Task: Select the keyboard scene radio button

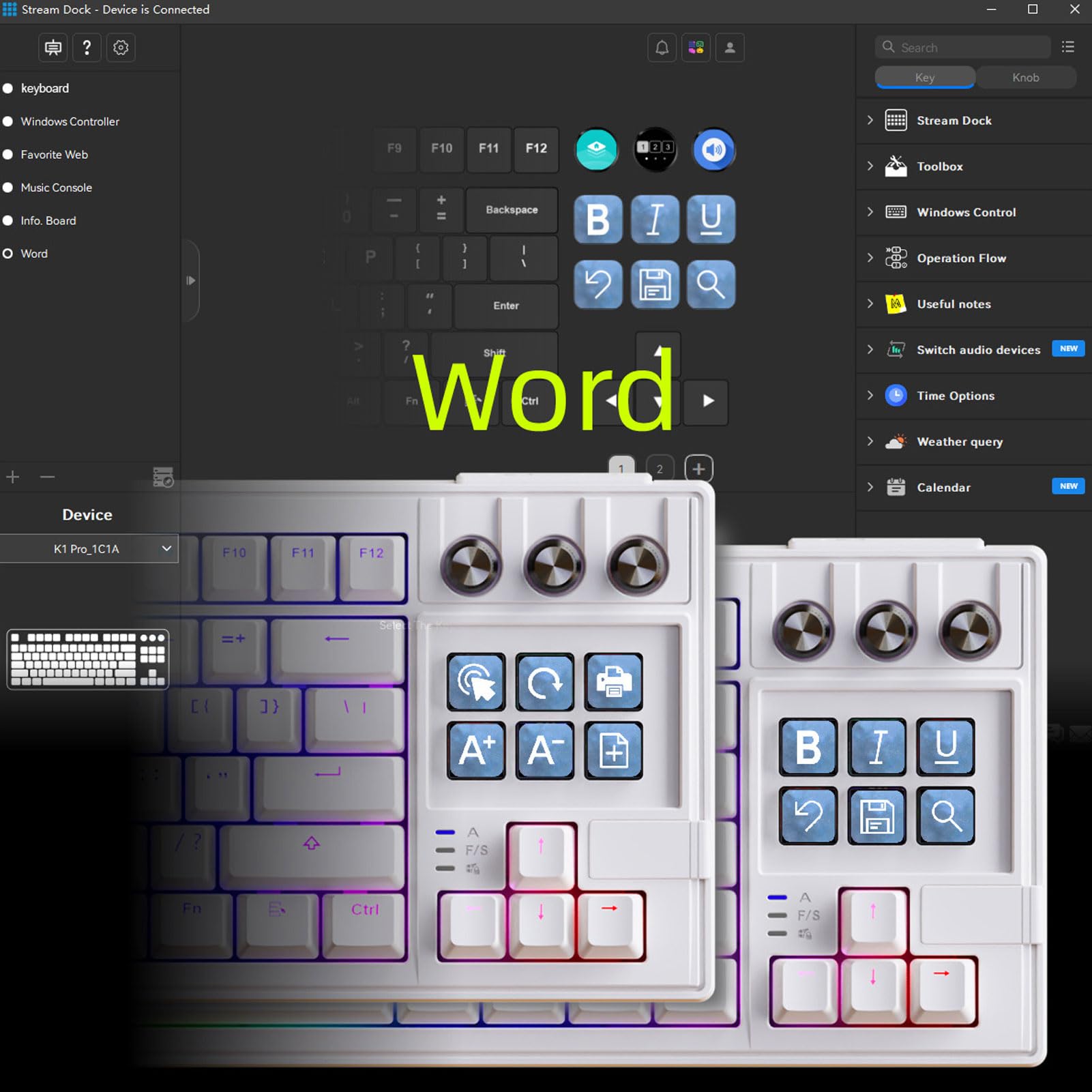Action: (8, 89)
